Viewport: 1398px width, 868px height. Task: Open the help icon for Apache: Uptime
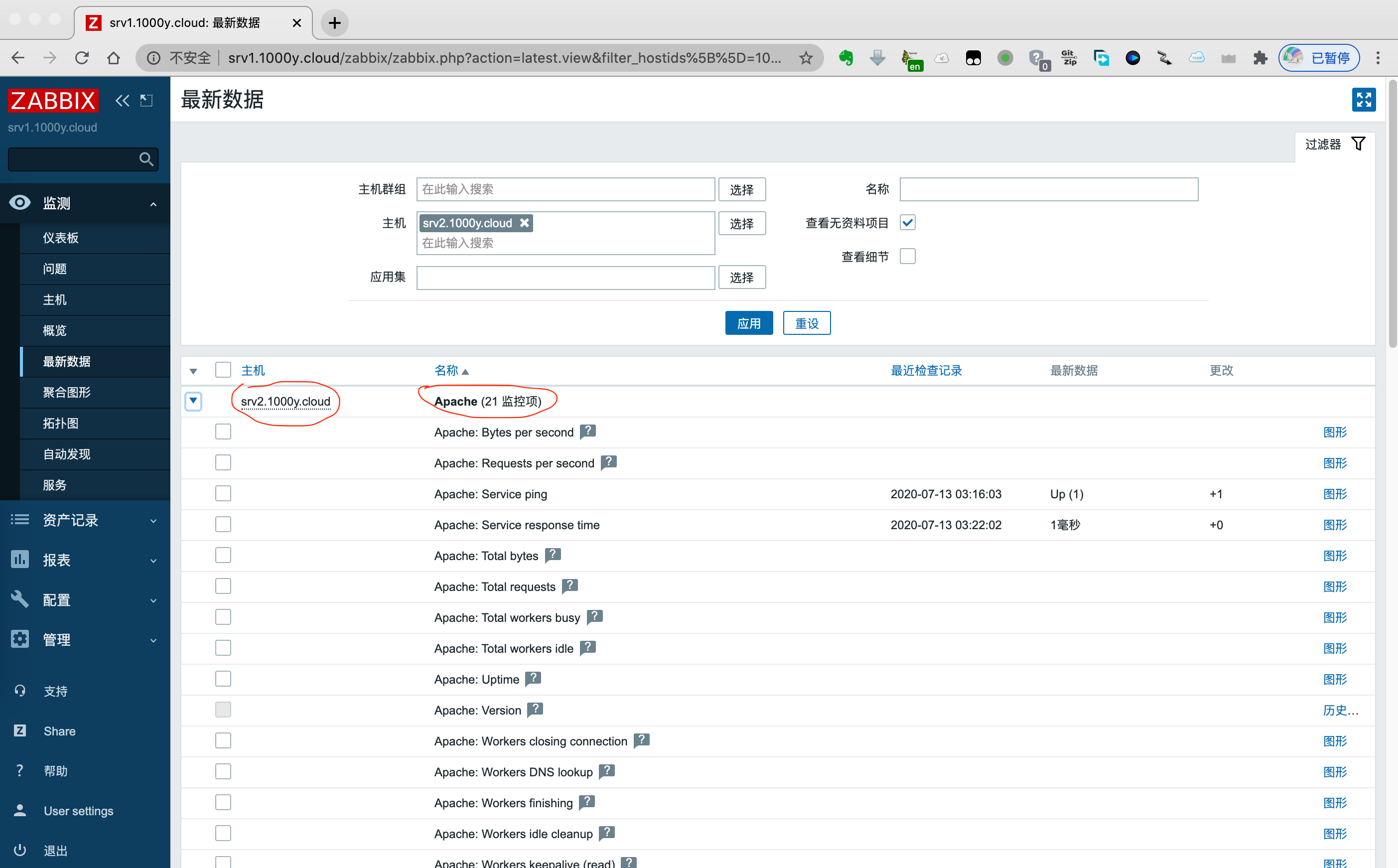pyautogui.click(x=533, y=679)
